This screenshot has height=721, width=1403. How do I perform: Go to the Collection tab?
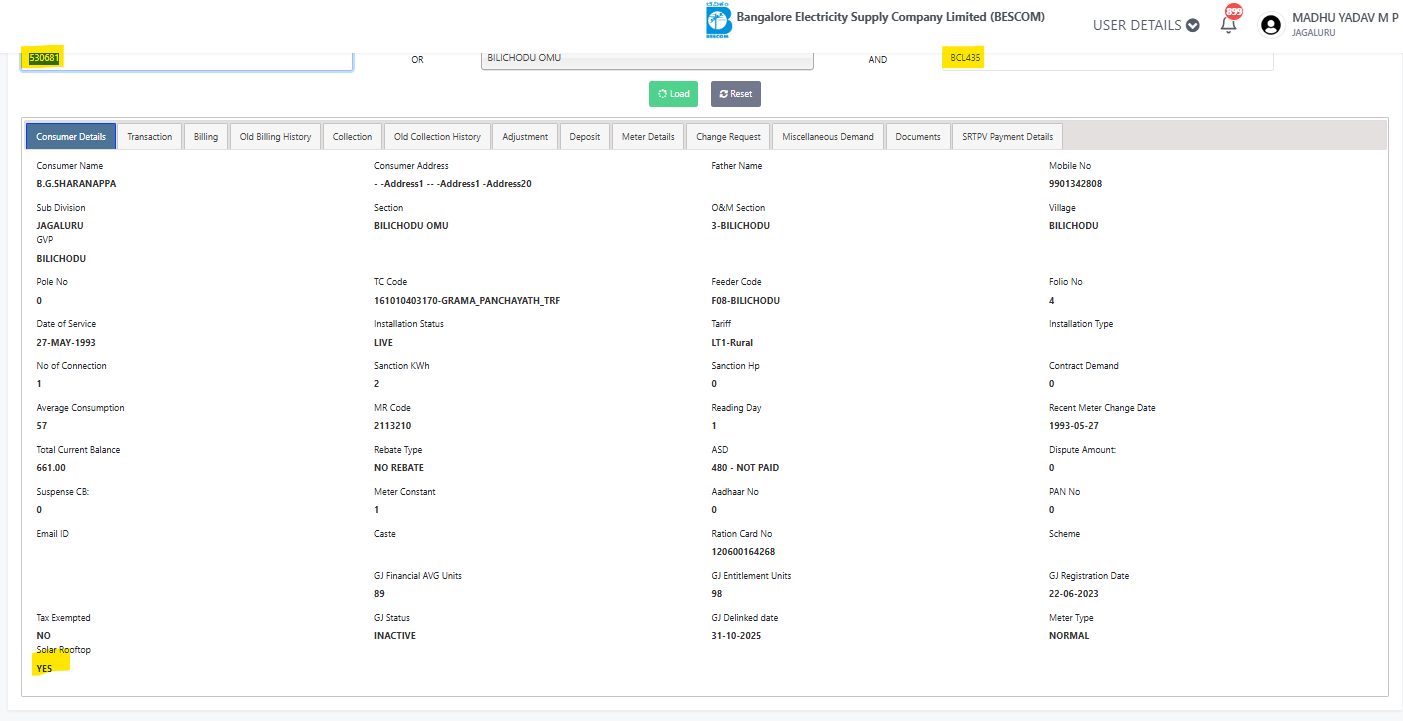(x=352, y=137)
